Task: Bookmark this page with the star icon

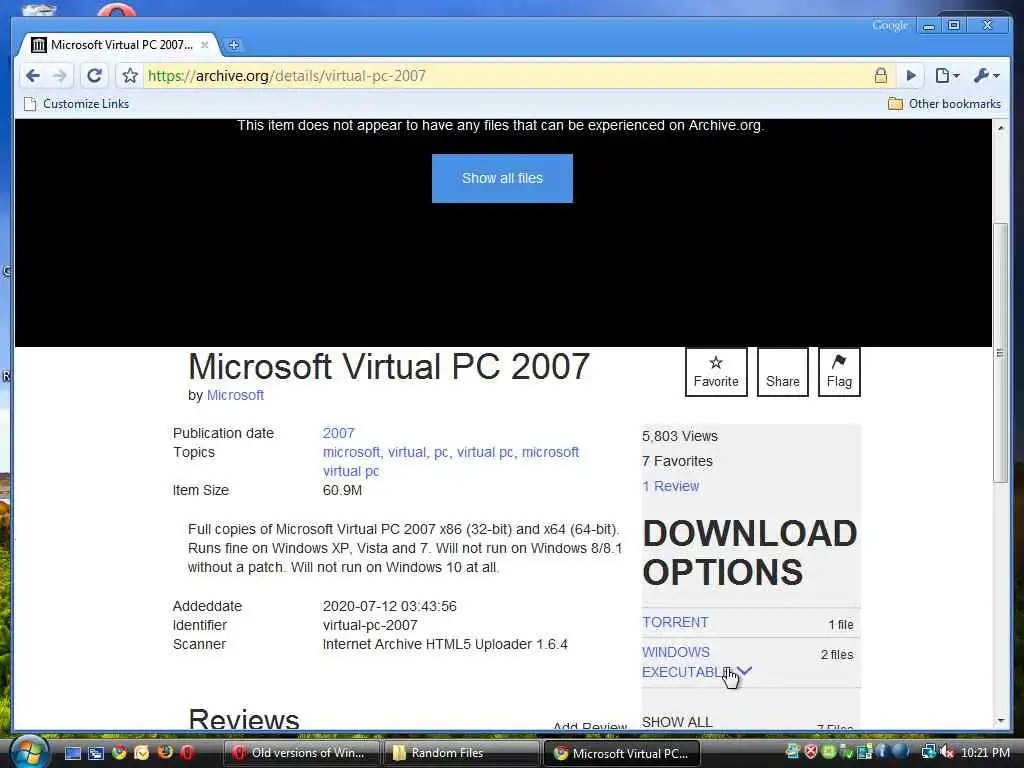Action: (130, 76)
